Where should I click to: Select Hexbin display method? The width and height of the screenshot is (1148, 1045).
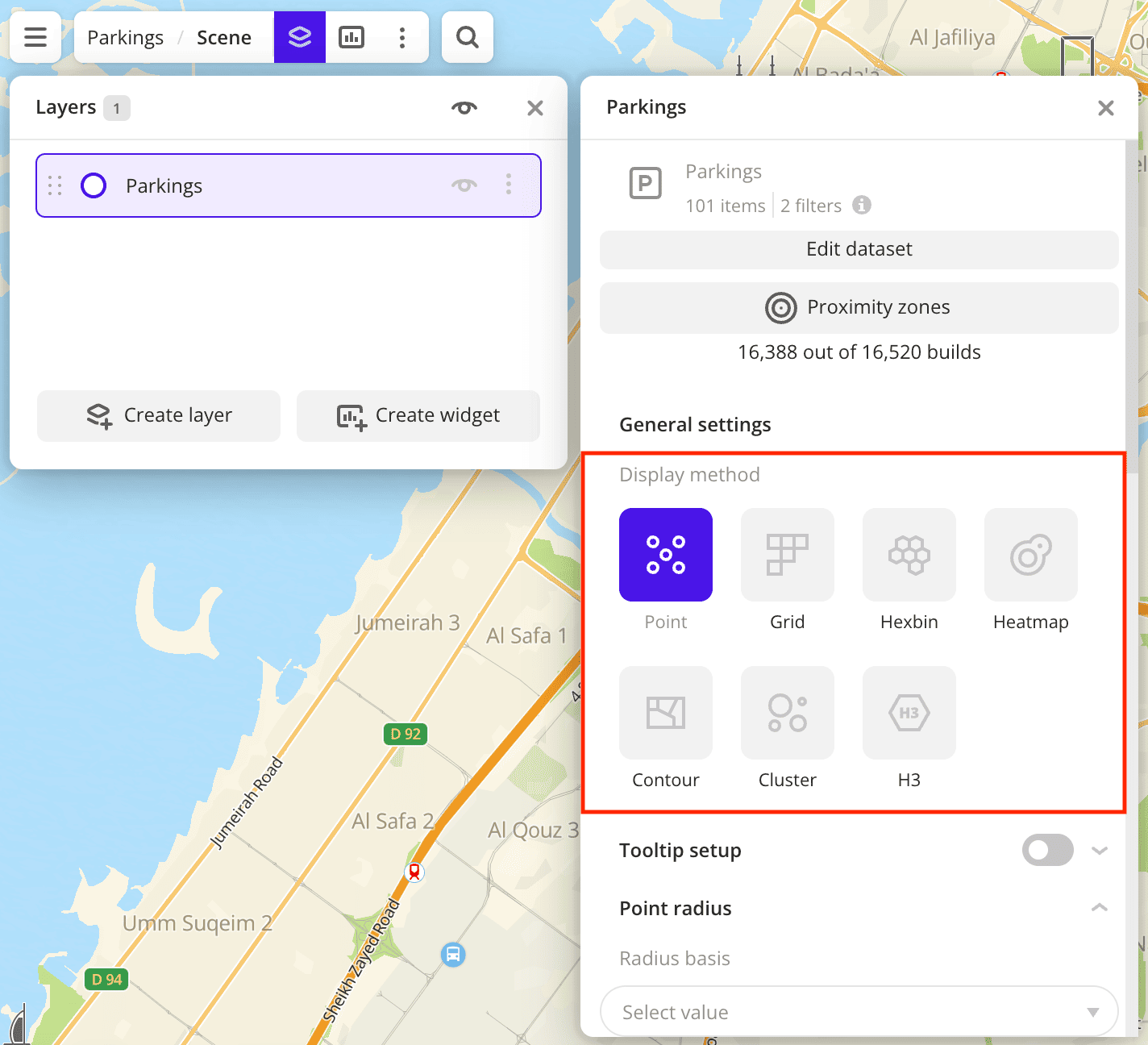tap(909, 555)
